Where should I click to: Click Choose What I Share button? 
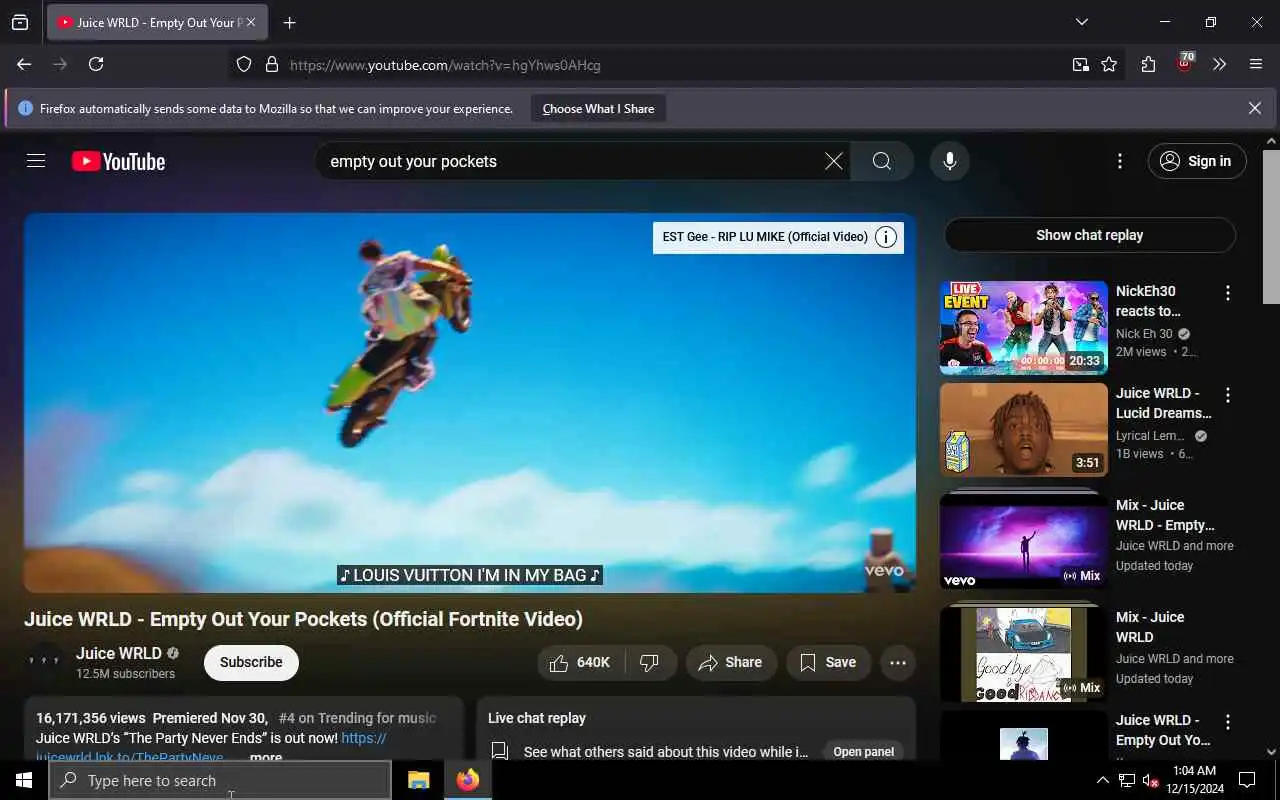(598, 109)
